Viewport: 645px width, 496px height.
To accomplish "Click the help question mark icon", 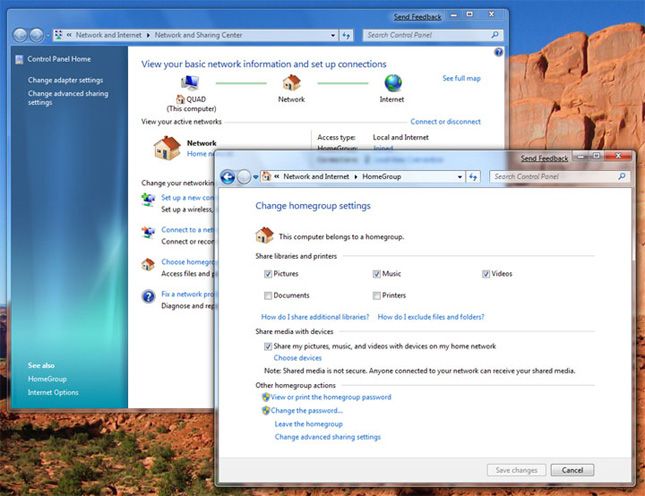I will [x=499, y=52].
